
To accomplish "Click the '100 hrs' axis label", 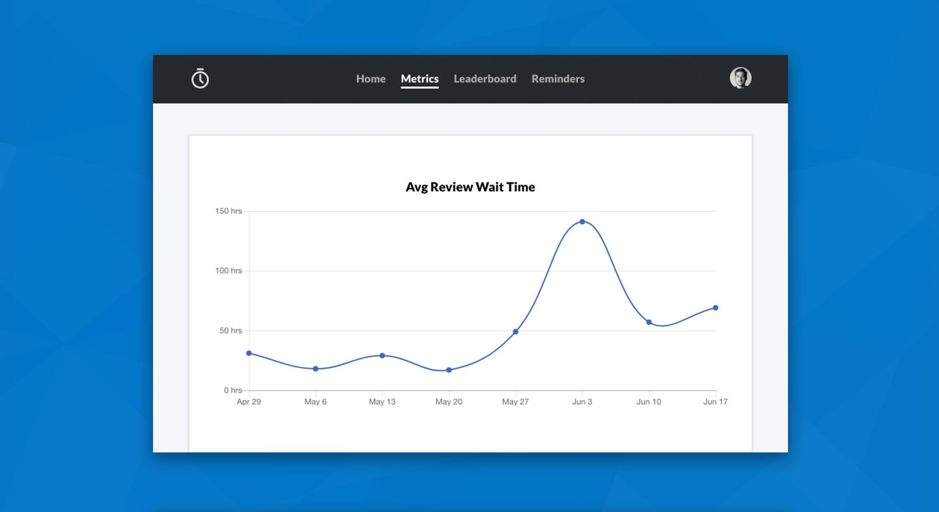I will [229, 271].
